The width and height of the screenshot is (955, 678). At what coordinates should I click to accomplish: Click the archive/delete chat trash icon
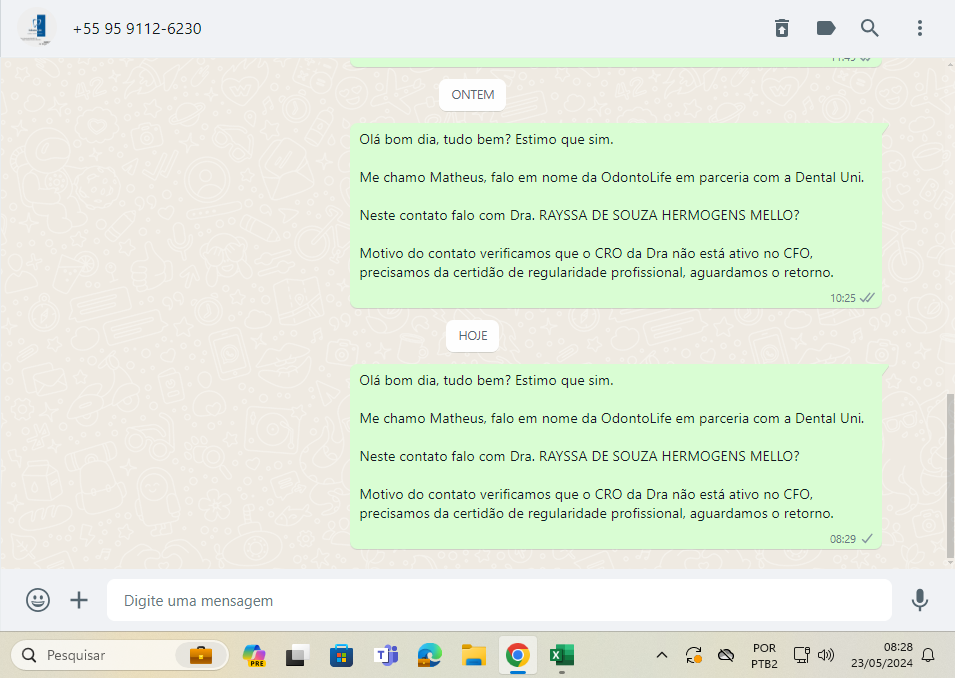point(782,28)
